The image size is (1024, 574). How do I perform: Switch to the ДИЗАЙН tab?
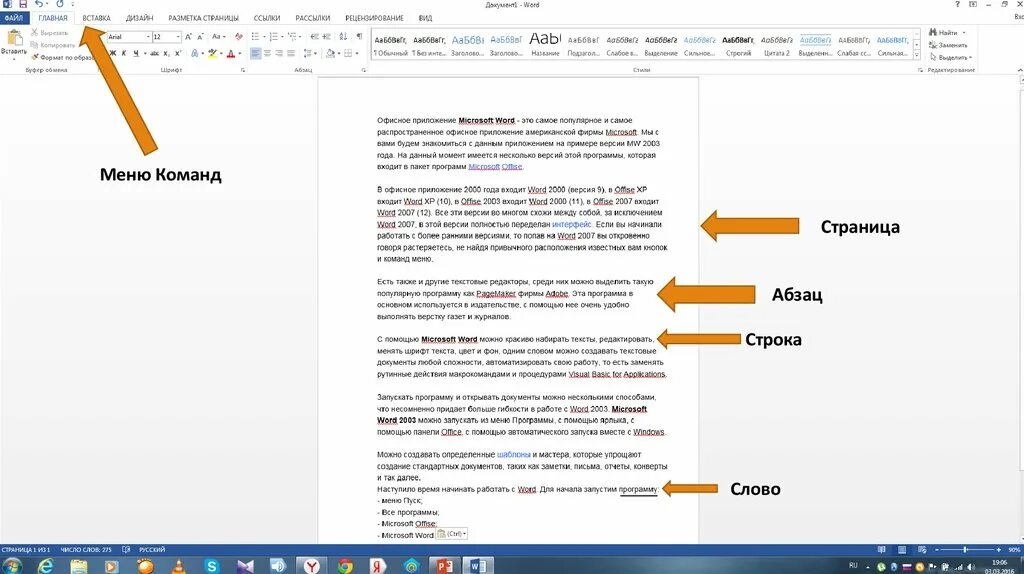point(140,18)
